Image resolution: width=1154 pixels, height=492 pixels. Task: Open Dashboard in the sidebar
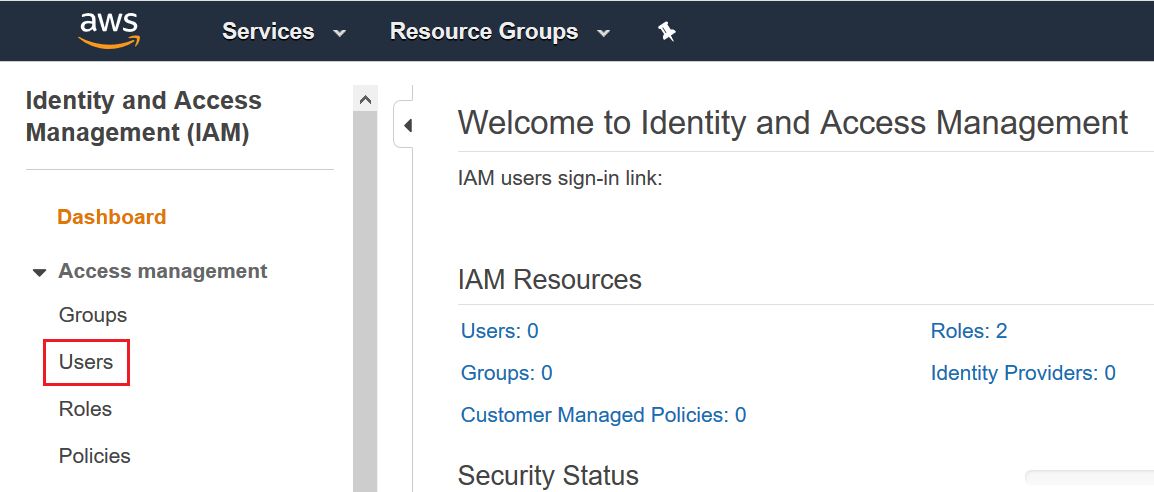click(111, 217)
